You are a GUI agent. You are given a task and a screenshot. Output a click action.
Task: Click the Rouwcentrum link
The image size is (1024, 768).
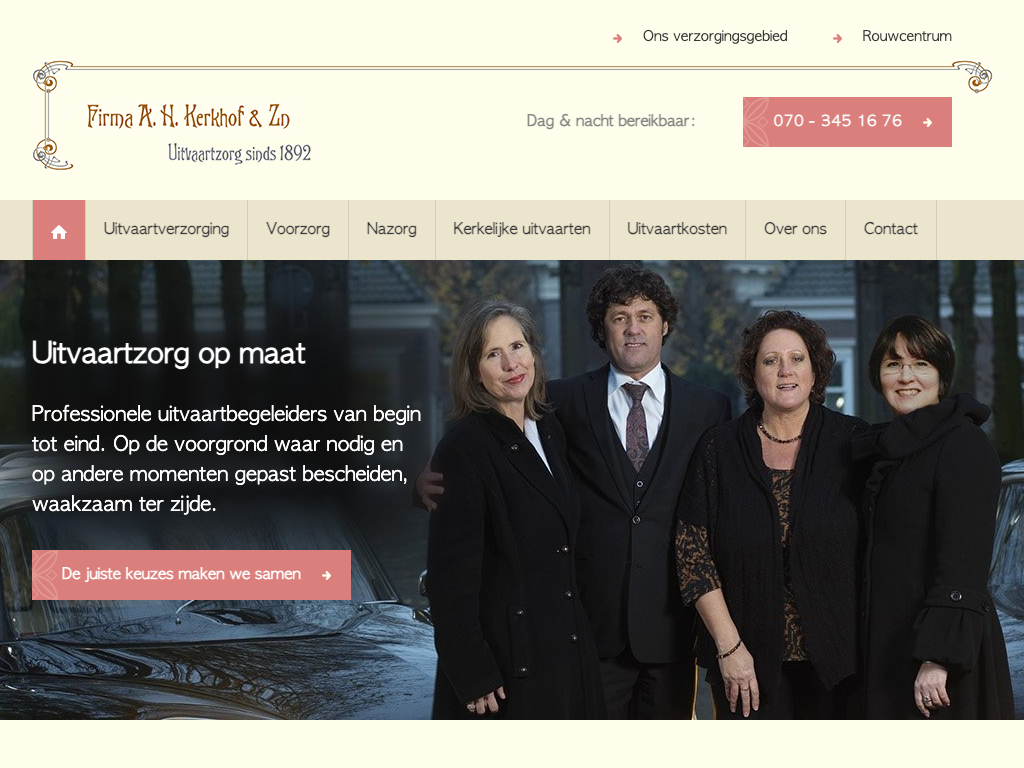(x=906, y=37)
